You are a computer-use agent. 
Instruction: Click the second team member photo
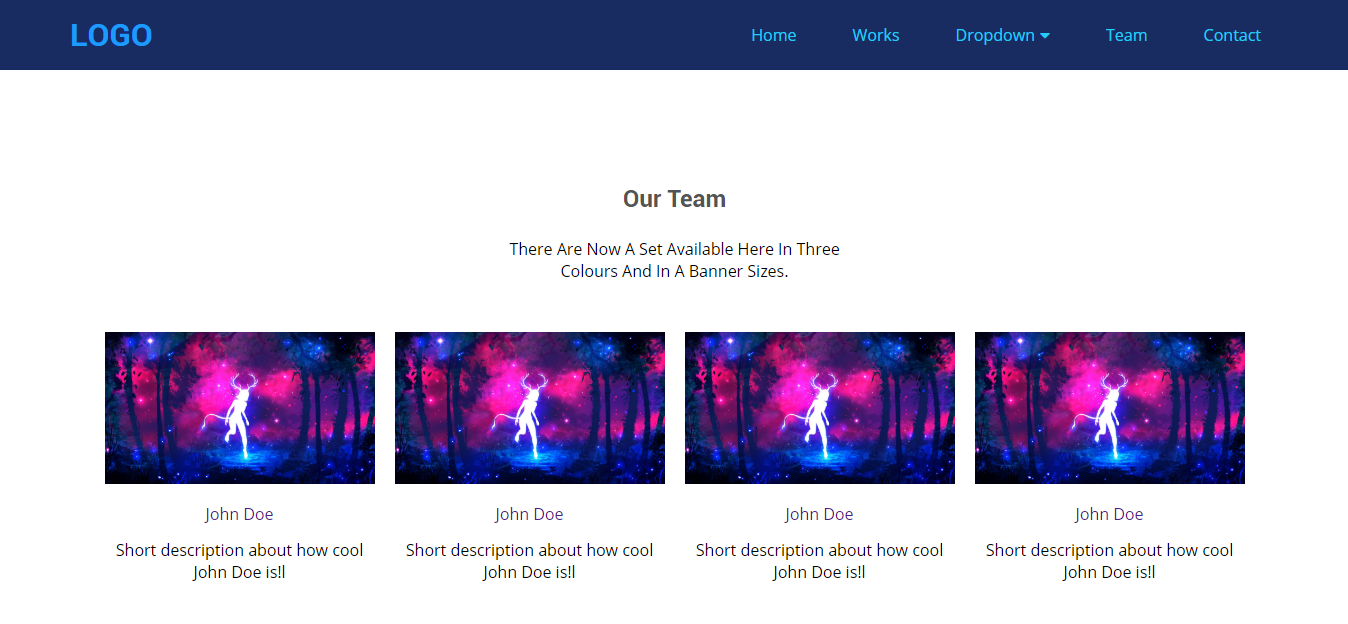(x=529, y=407)
